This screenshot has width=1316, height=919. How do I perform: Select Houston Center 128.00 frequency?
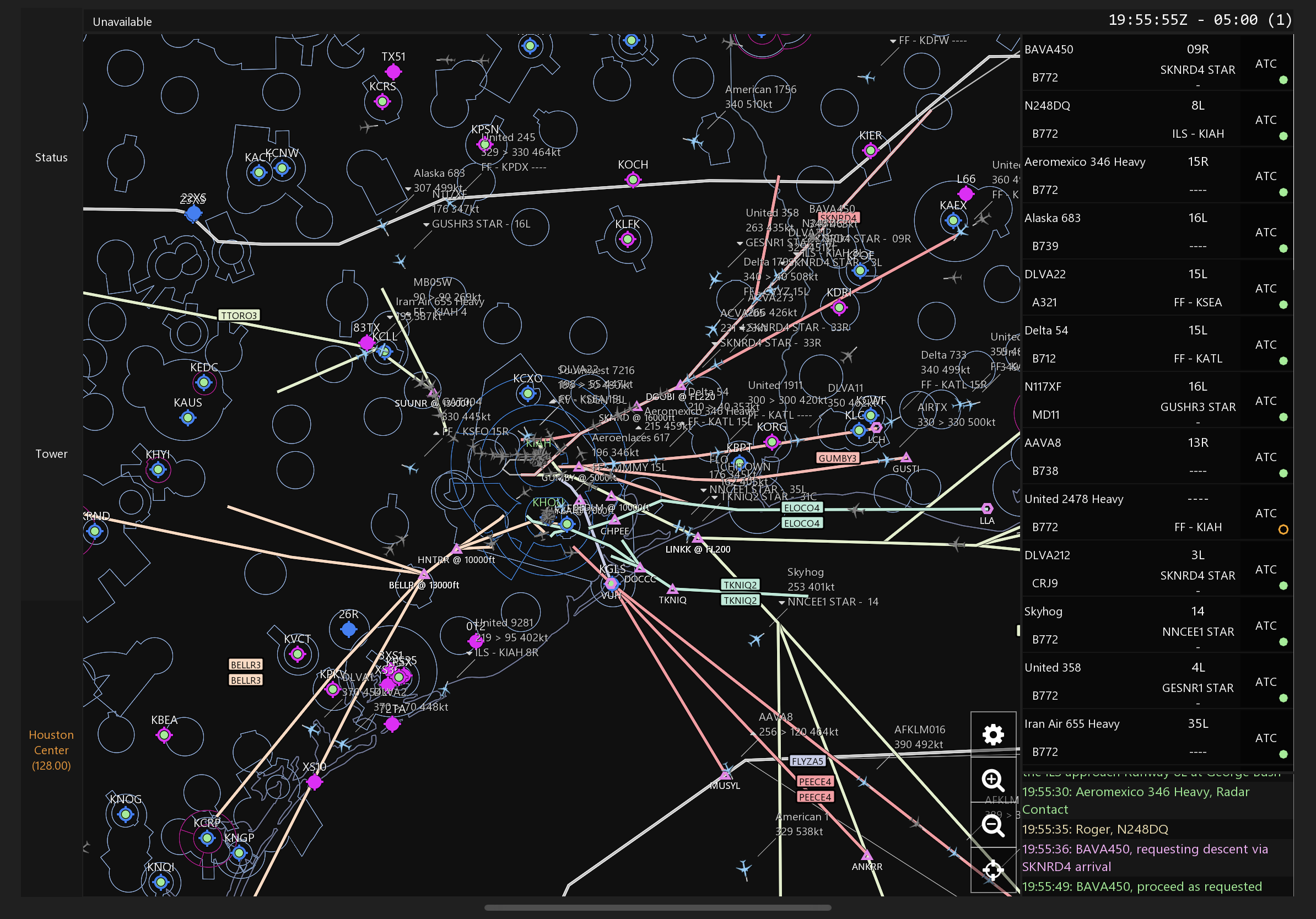click(x=51, y=749)
